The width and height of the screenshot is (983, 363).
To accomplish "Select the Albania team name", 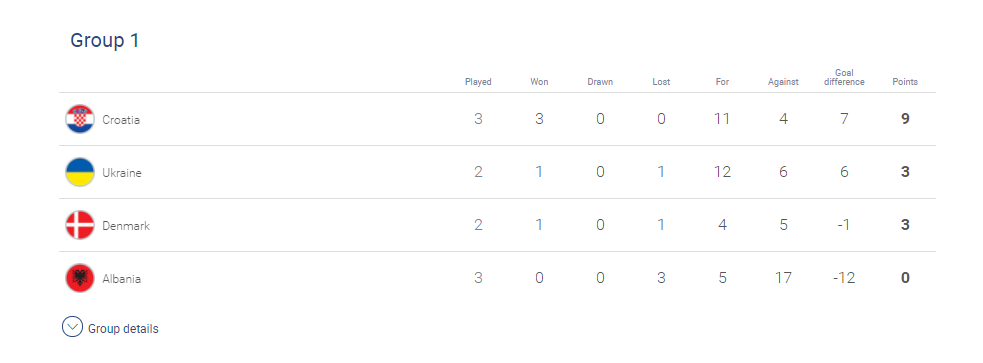I will 122,279.
